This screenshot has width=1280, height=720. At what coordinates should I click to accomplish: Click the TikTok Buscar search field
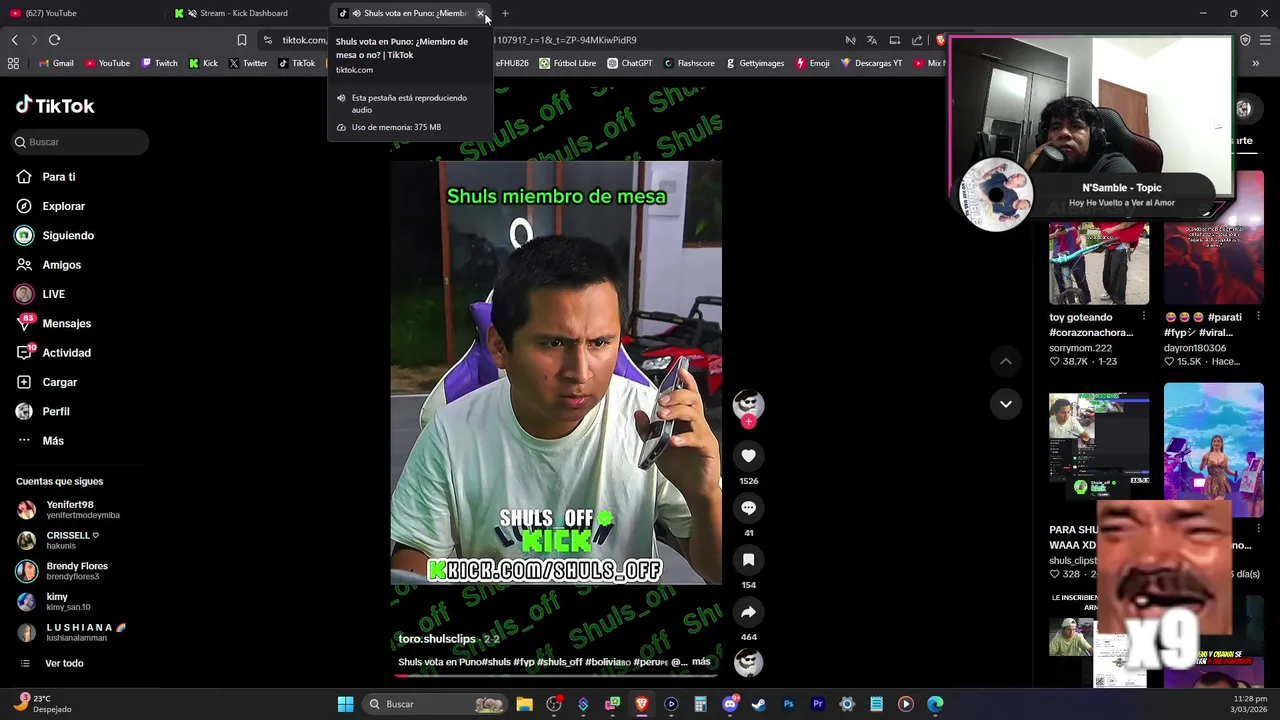pyautogui.click(x=80, y=142)
